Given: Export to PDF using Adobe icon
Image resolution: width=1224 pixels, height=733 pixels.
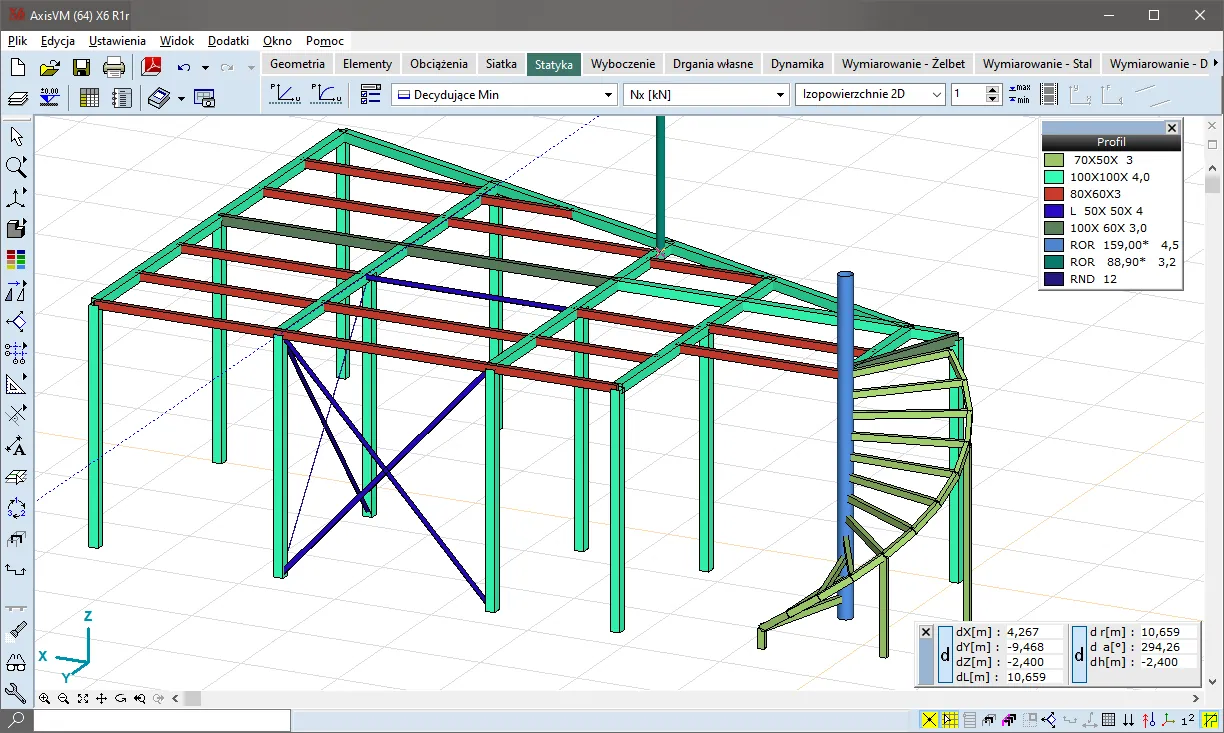Looking at the screenshot, I should click(x=151, y=68).
